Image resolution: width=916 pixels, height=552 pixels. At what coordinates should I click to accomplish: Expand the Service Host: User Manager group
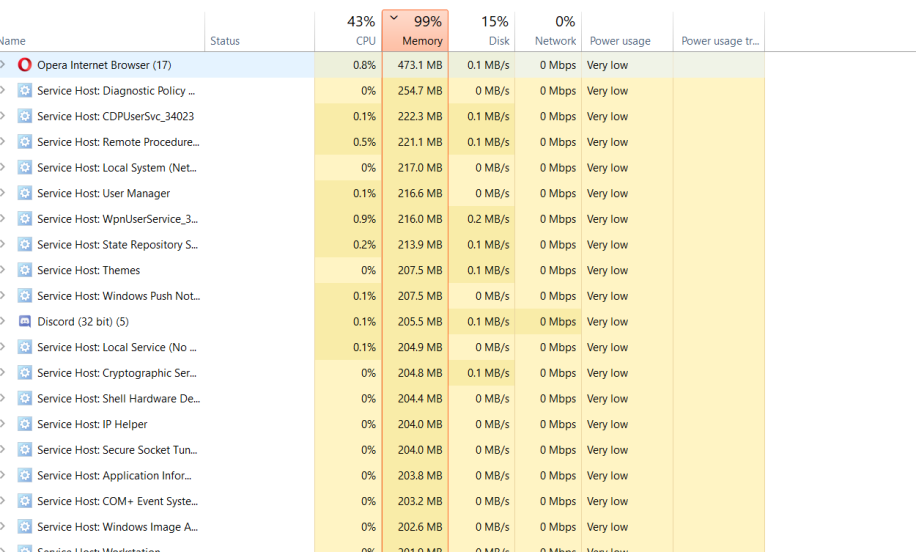click(x=2, y=193)
